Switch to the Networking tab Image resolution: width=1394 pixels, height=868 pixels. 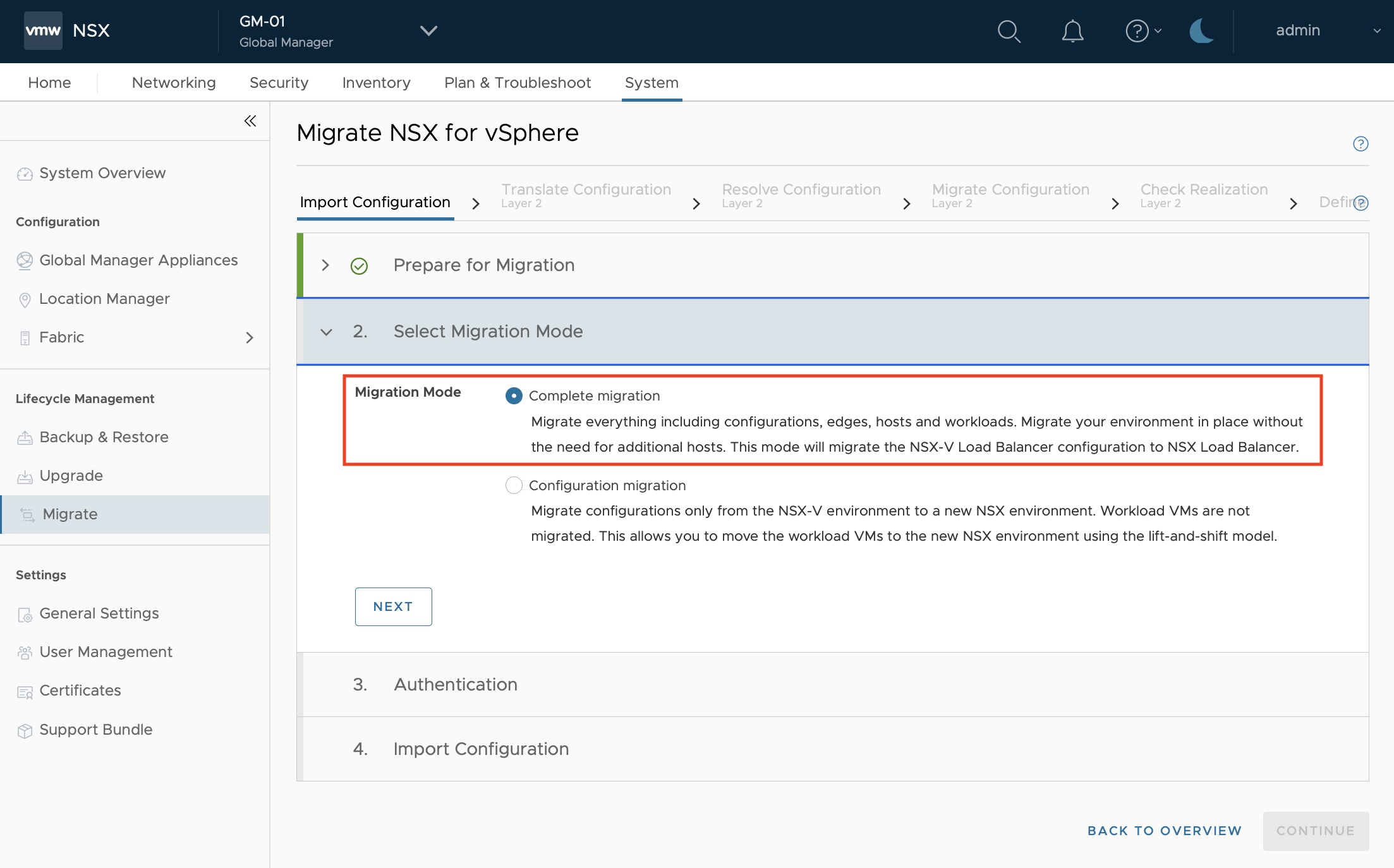pos(174,83)
